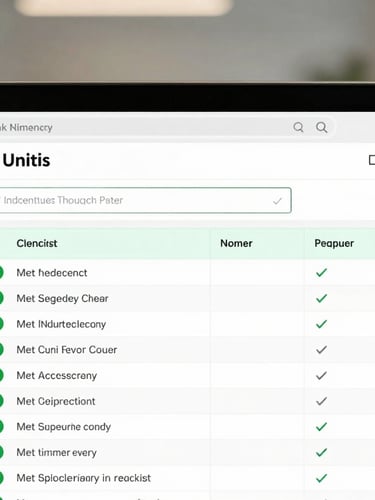The image size is (375, 500).
Task: Click the 'Nimencry' search field
Action: point(167,127)
